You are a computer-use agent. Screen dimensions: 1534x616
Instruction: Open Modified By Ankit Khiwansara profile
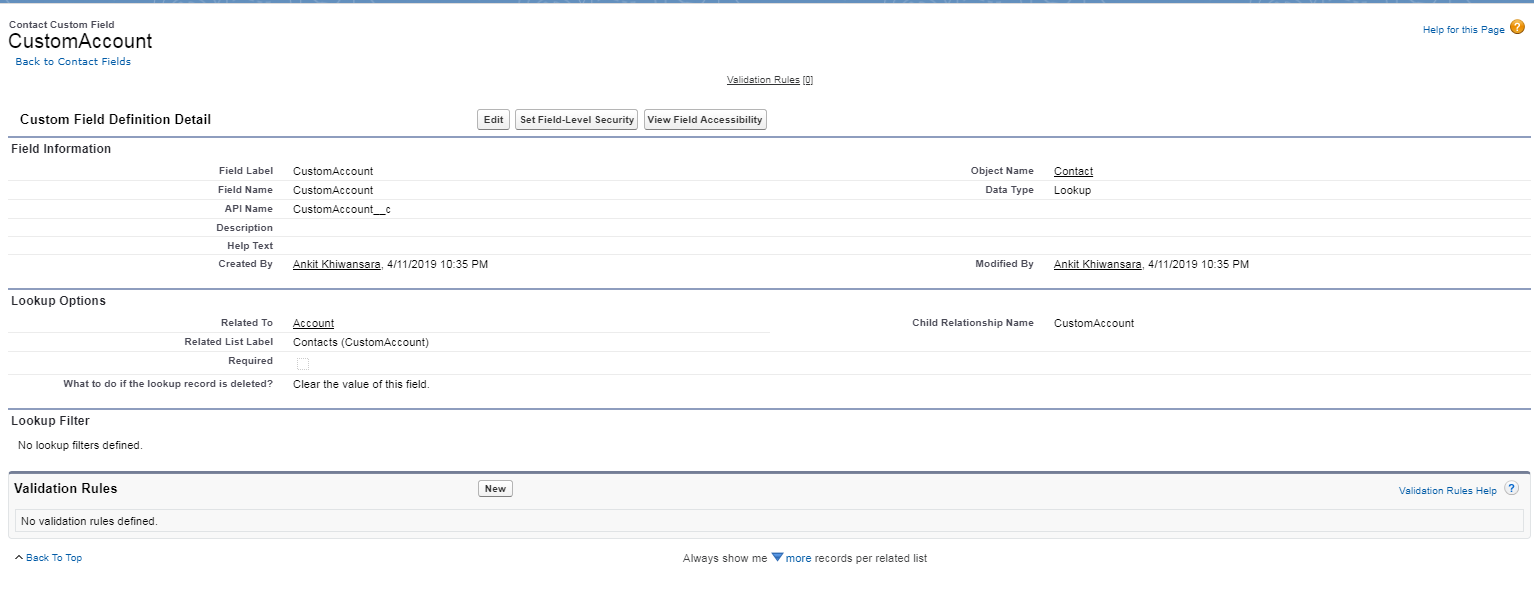[x=1096, y=264]
